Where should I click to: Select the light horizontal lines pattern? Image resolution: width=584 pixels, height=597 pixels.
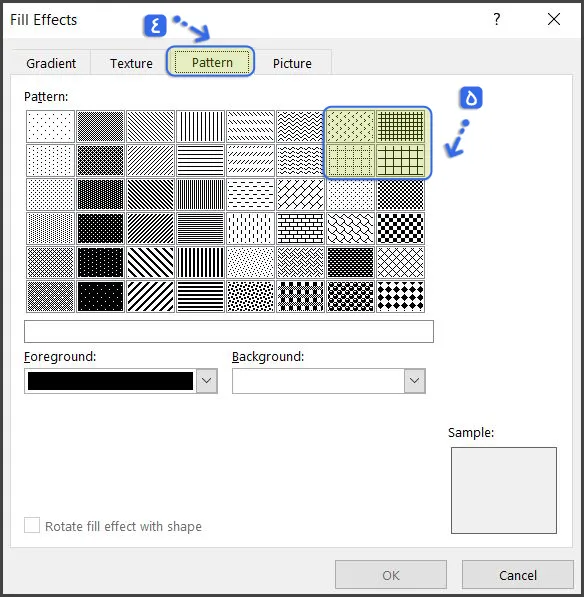(x=200, y=161)
